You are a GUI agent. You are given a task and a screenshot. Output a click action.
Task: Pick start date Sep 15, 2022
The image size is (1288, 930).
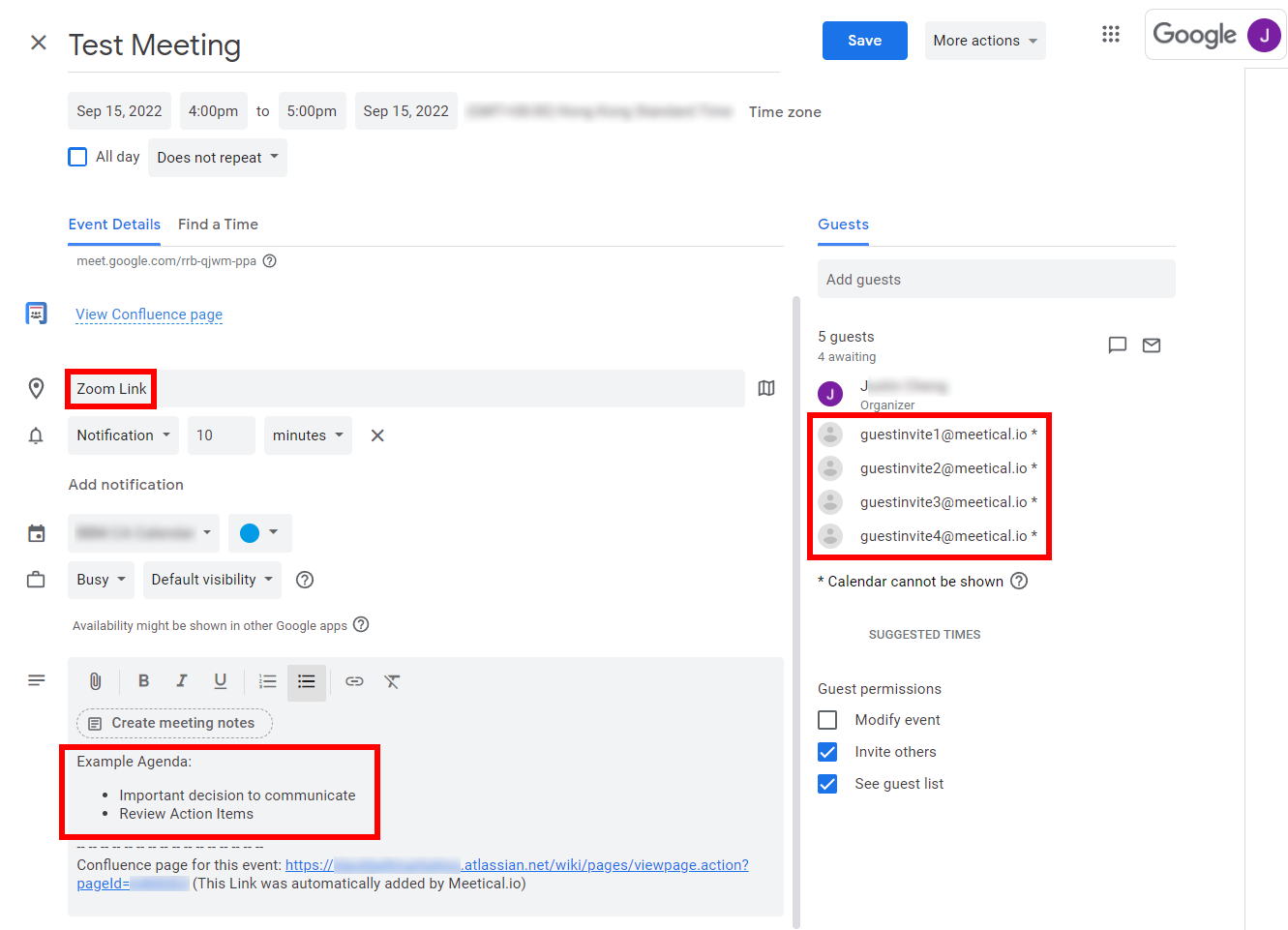click(x=120, y=111)
